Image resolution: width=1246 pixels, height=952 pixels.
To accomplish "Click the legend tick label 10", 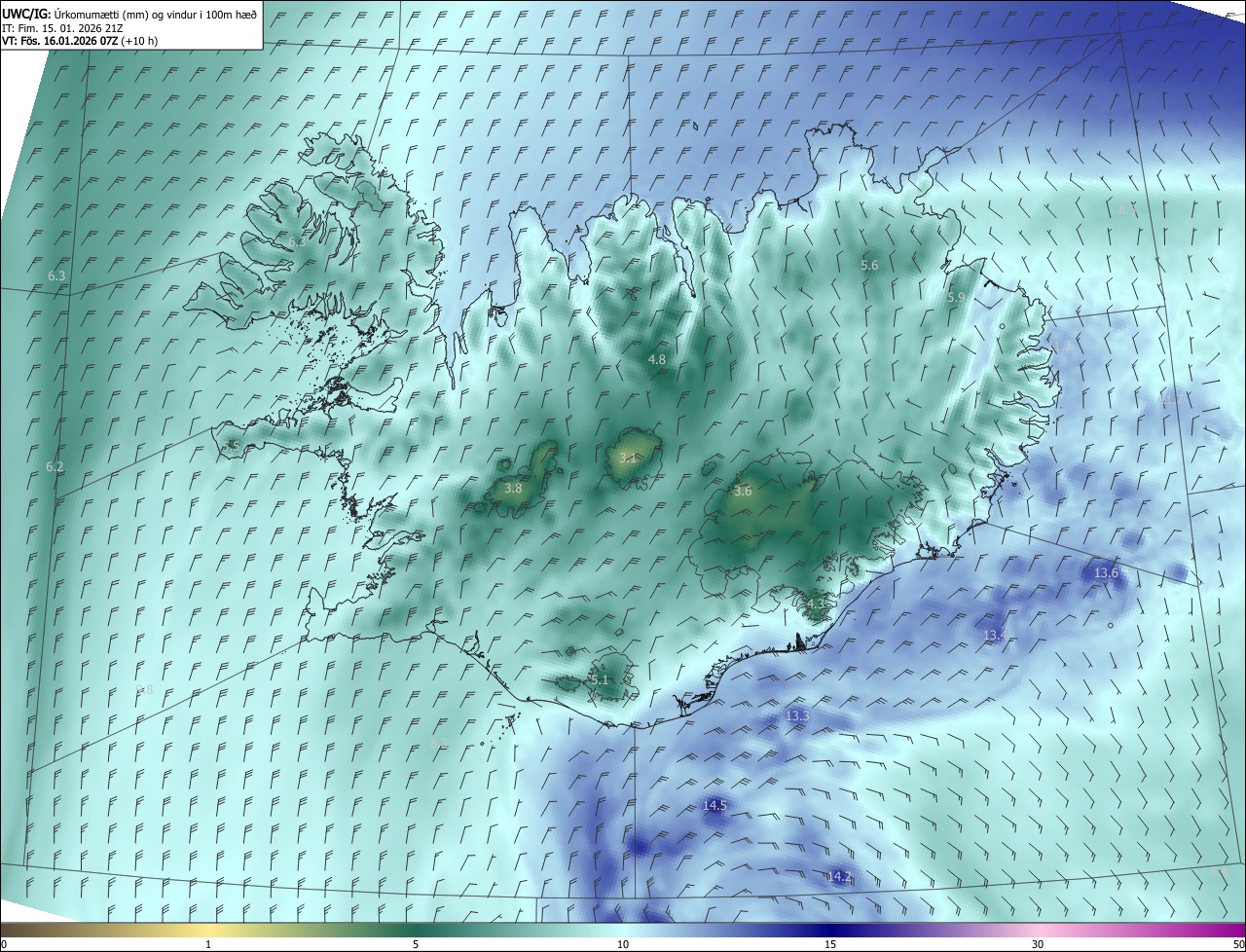I will click(x=623, y=945).
